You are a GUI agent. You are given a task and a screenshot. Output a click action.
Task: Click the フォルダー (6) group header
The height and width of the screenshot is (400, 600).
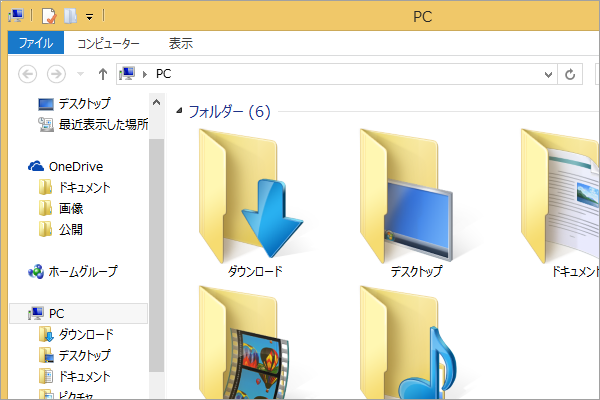230,112
